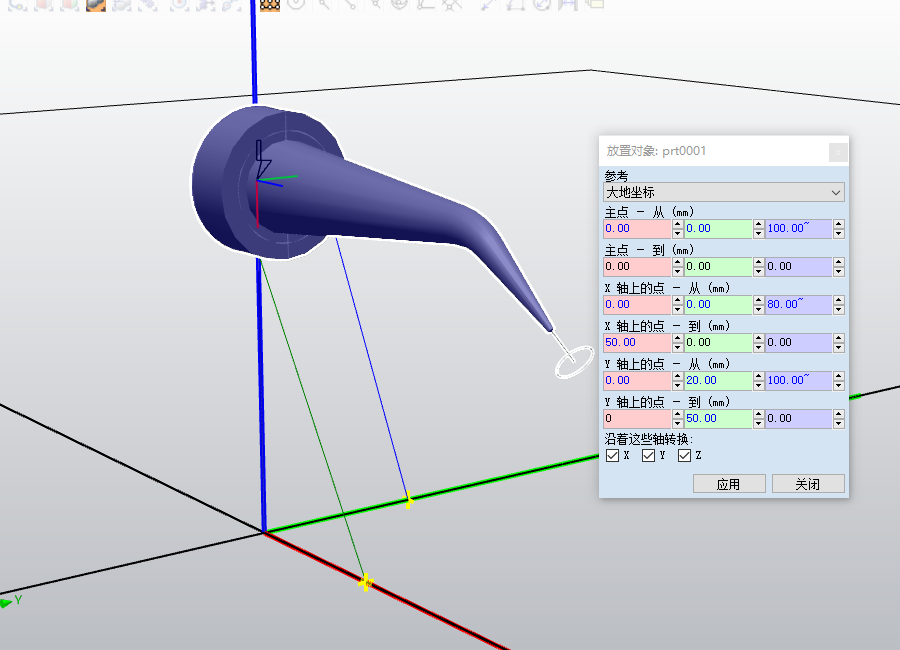The image size is (900, 650).
Task: Increase Y 轴上的点 - 从 X value up arrow
Action: coord(678,376)
